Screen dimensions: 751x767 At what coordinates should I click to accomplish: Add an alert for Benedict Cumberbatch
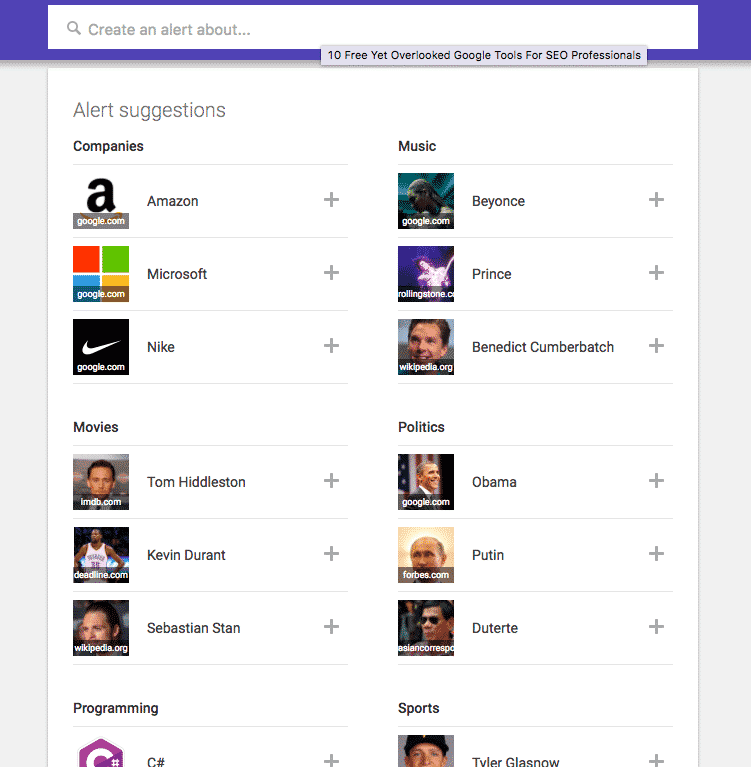click(x=656, y=346)
